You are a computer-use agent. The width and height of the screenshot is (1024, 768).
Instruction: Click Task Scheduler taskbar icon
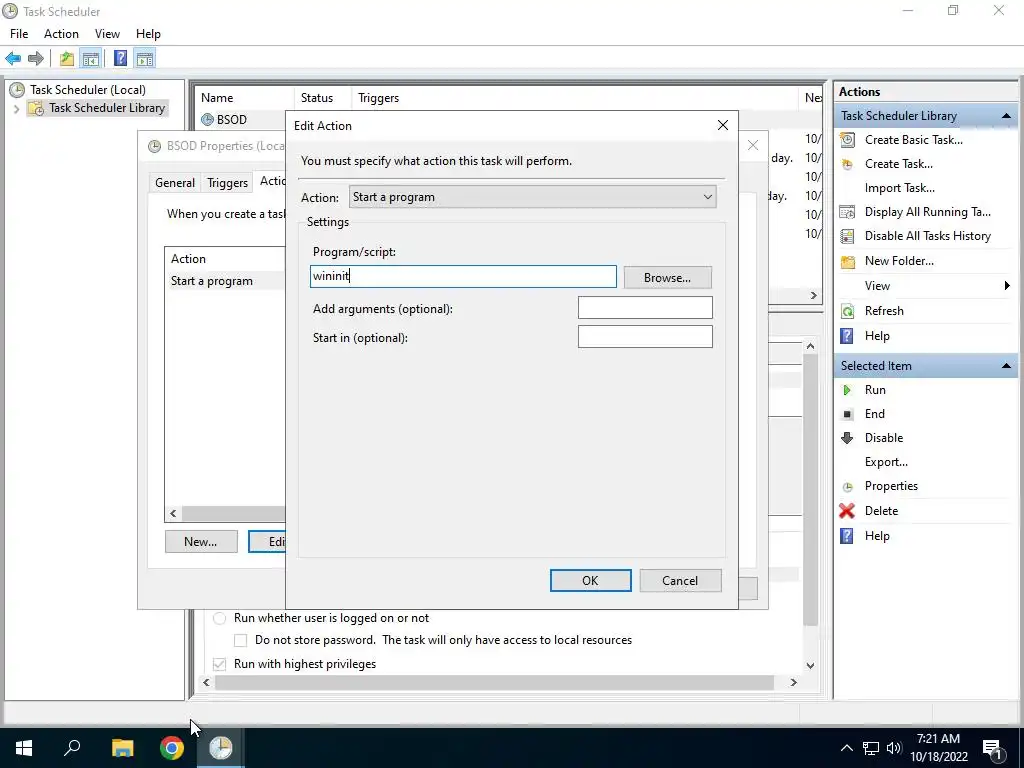point(221,748)
